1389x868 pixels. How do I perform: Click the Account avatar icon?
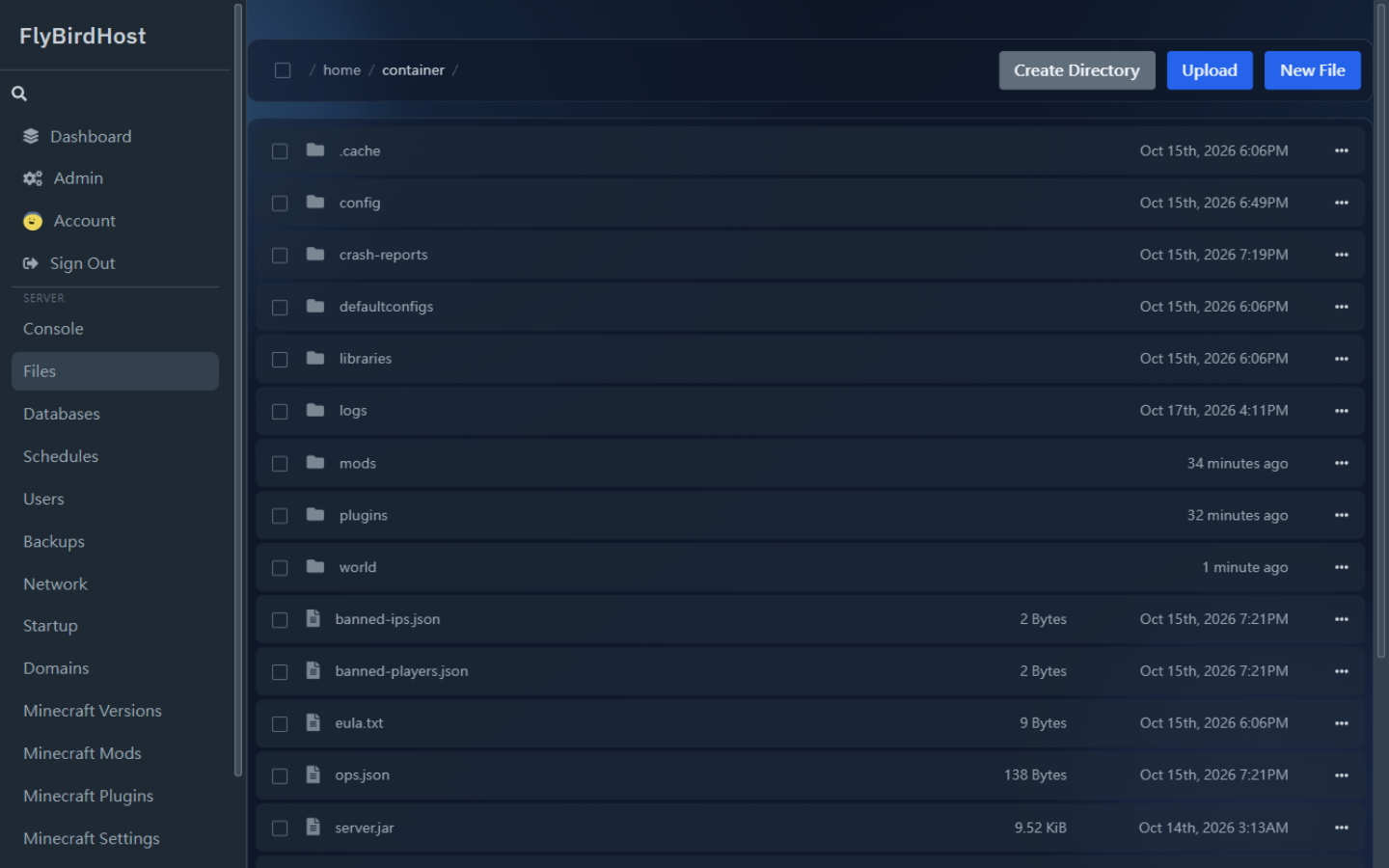point(33,222)
